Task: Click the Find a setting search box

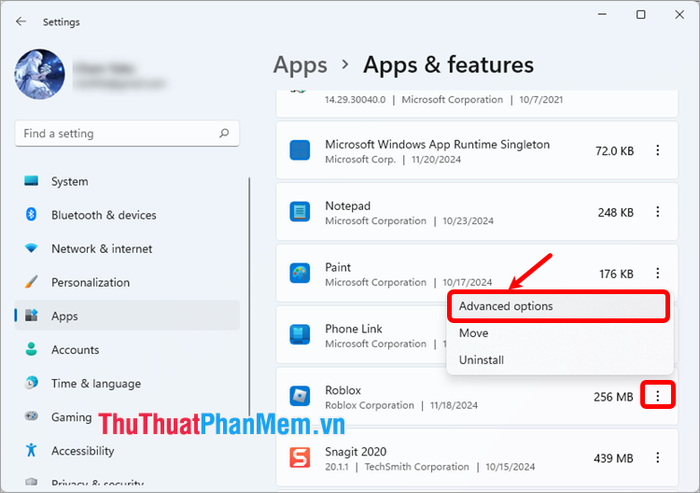Action: pyautogui.click(x=127, y=133)
